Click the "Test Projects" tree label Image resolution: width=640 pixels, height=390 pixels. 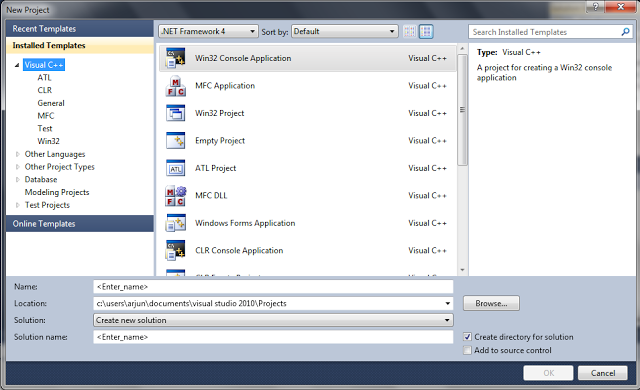point(47,205)
